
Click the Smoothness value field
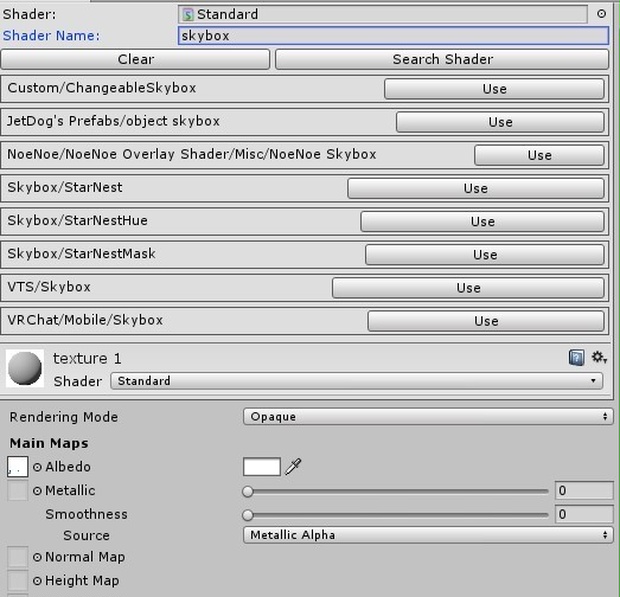click(584, 514)
